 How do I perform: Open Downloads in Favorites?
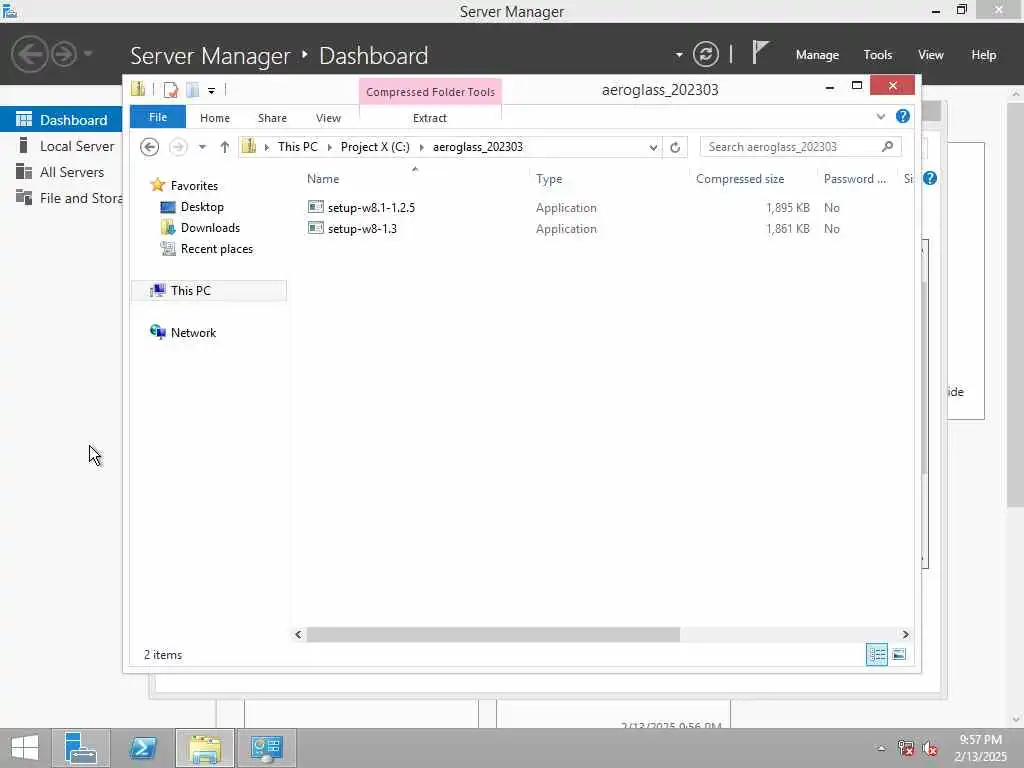[x=210, y=228]
